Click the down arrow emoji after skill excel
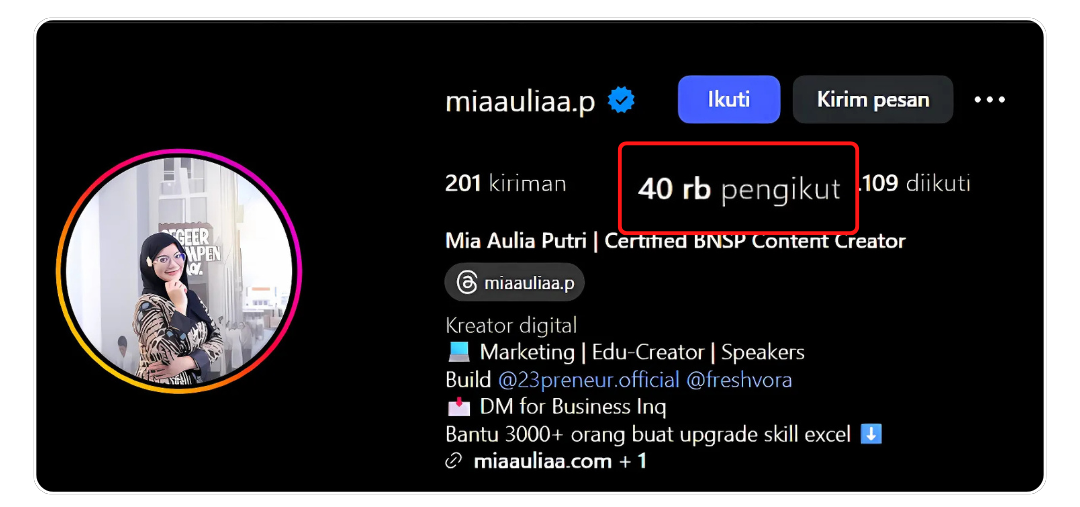 click(871, 435)
